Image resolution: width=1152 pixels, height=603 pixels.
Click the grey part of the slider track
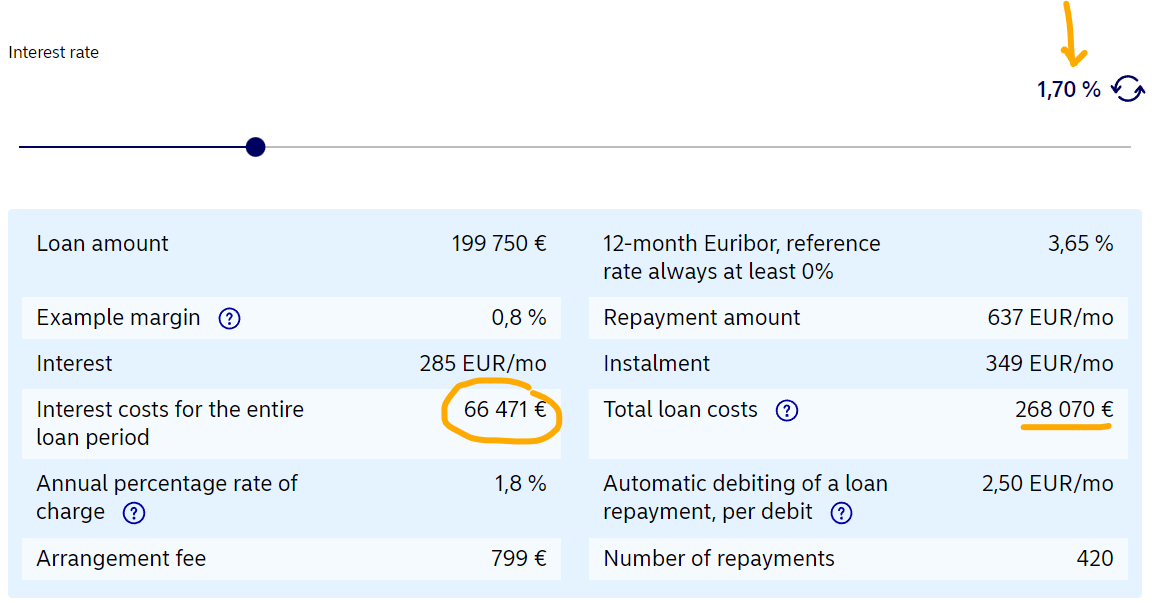tap(700, 147)
